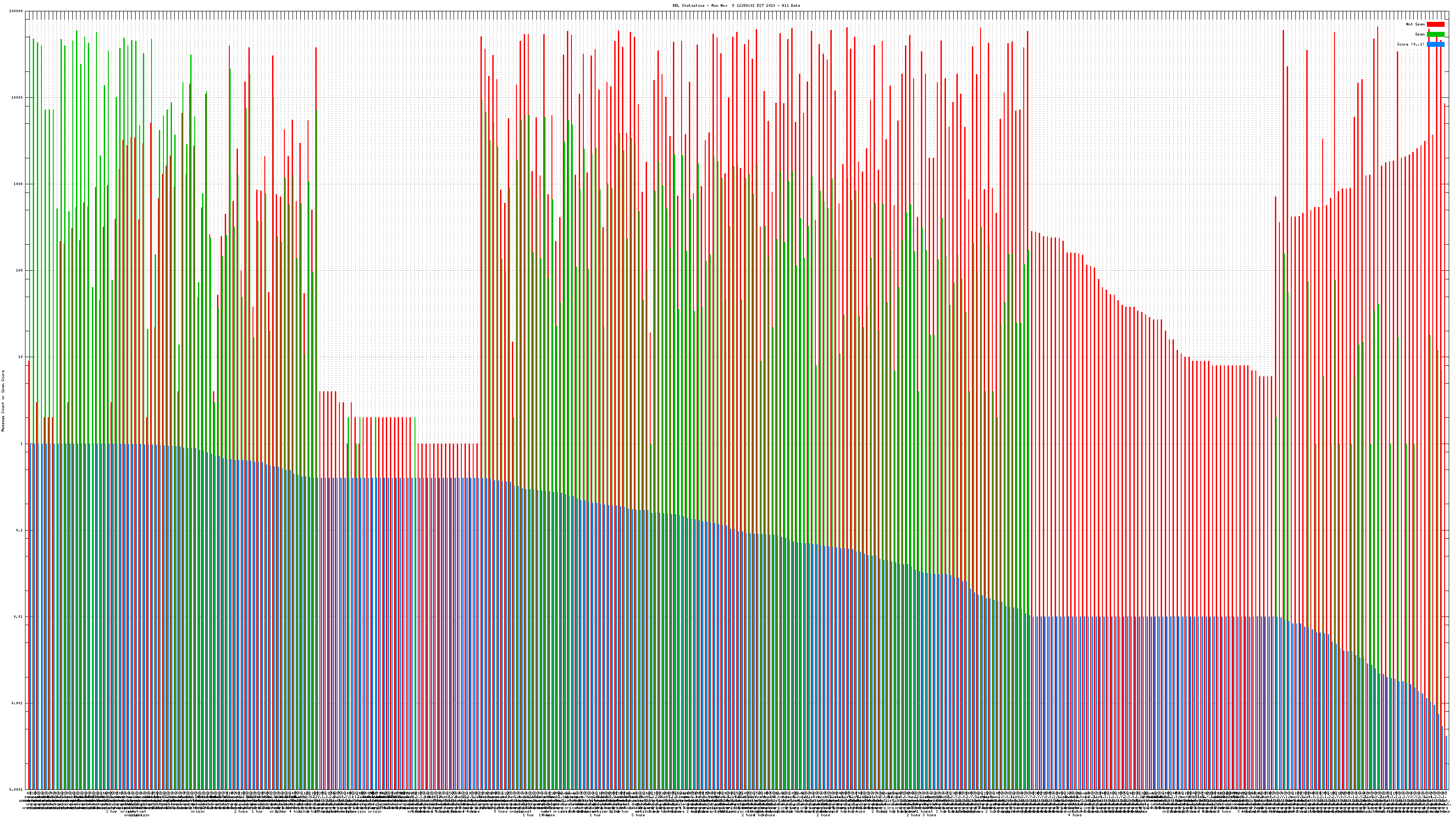Click the 100 y-axis tick label
This screenshot has height=819, width=1456.
pyautogui.click(x=20, y=271)
